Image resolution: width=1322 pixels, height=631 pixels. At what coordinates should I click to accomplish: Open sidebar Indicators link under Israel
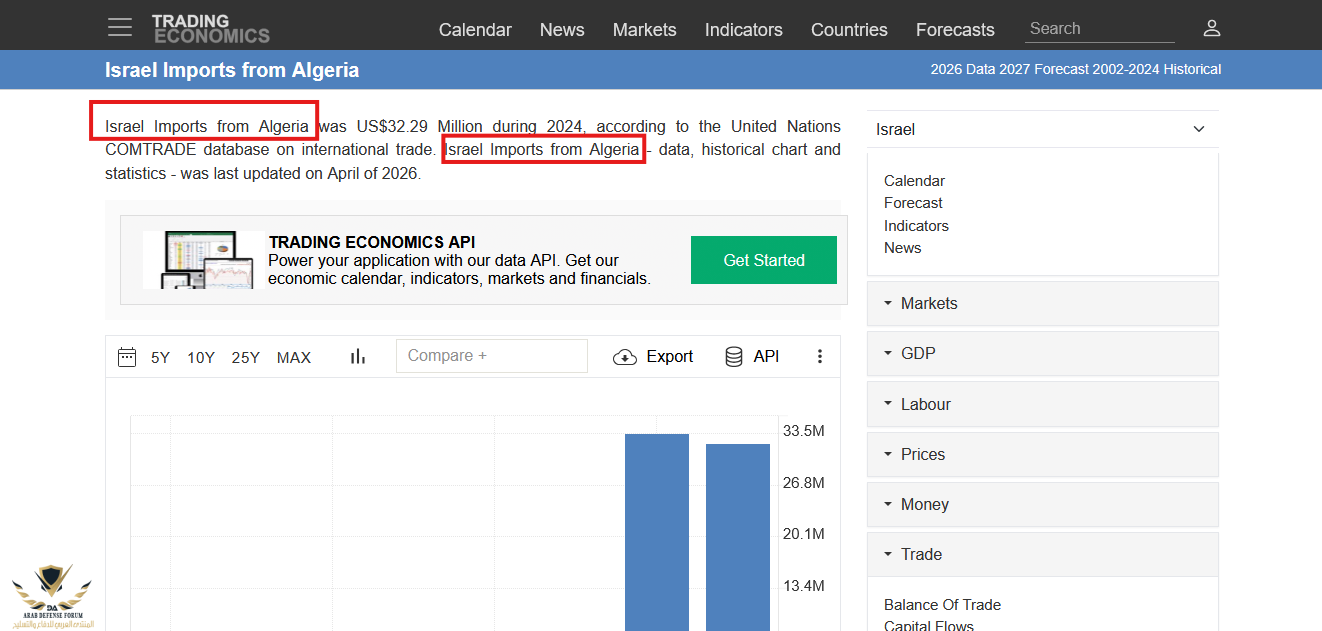coord(916,226)
